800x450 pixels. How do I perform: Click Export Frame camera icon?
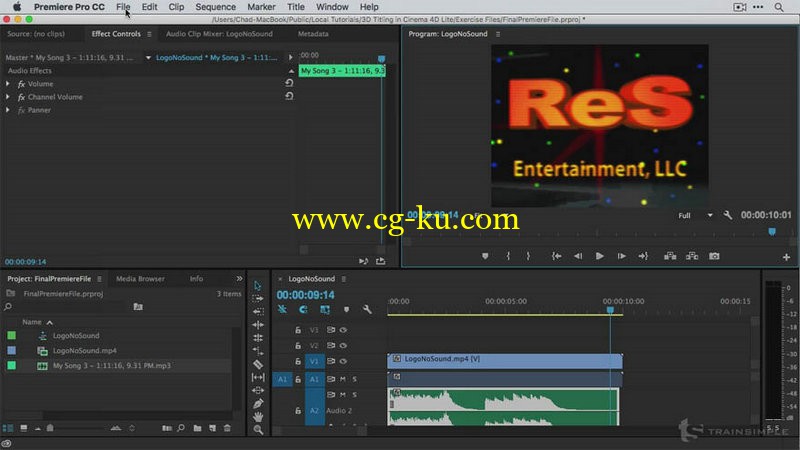point(714,256)
